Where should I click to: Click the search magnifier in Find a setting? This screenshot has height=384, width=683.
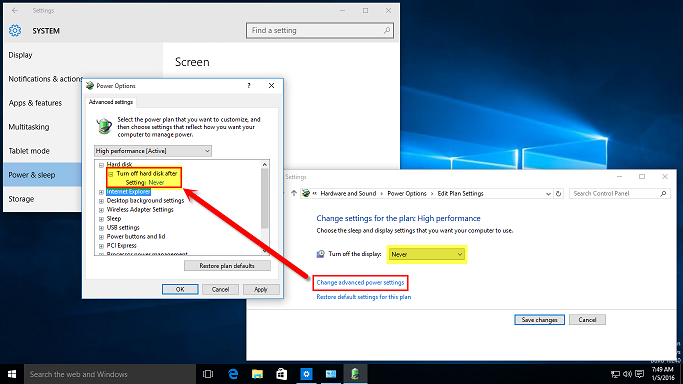[x=386, y=30]
